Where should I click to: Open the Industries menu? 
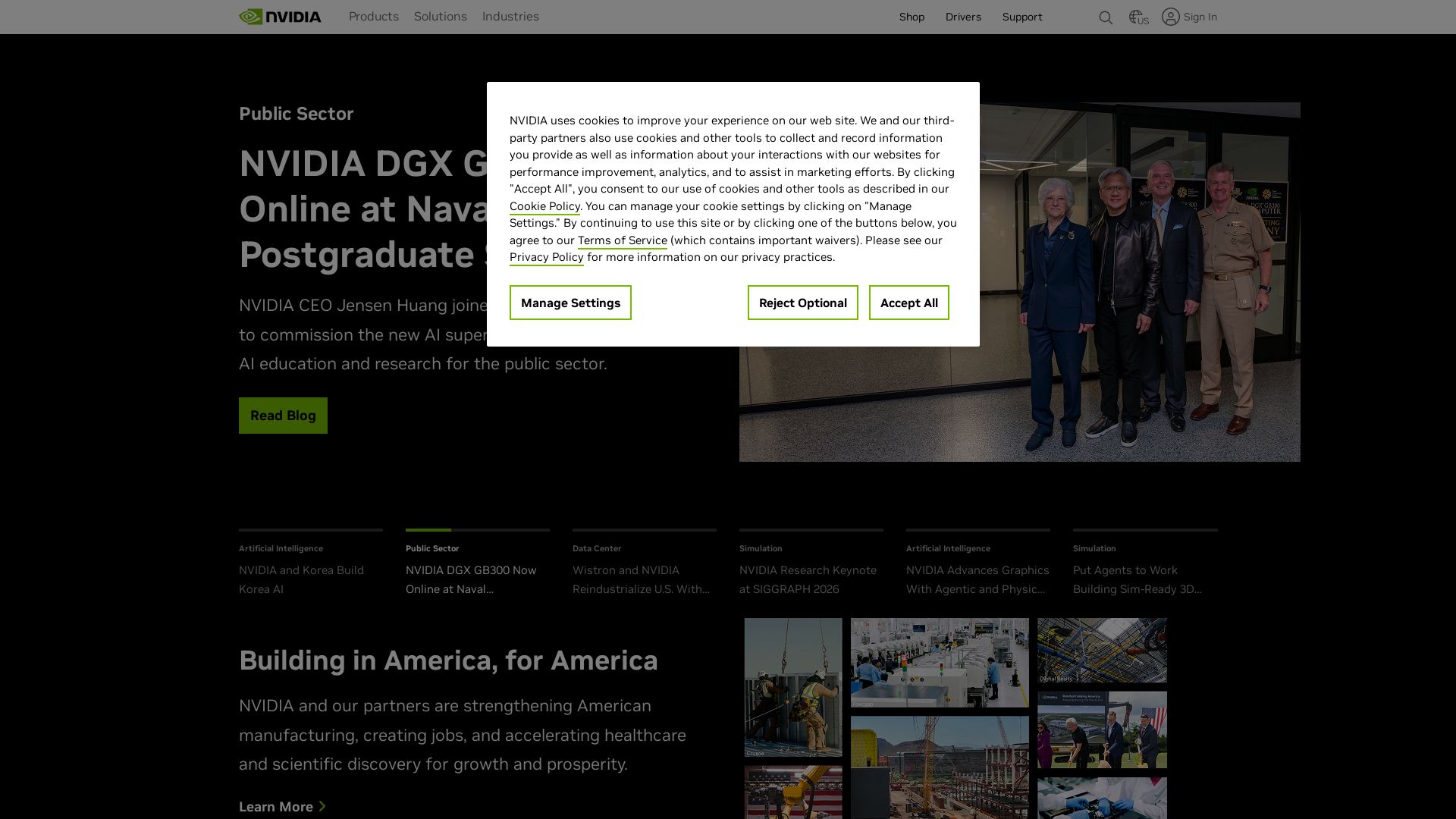pos(510,17)
